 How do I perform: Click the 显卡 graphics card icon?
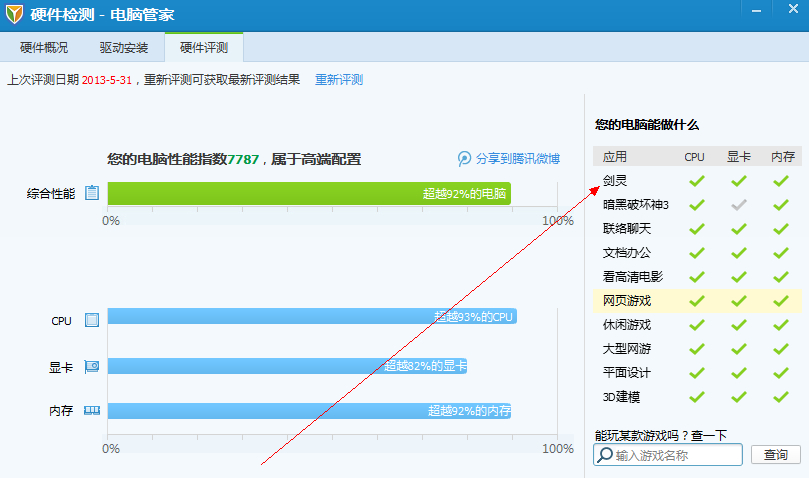[x=92, y=367]
